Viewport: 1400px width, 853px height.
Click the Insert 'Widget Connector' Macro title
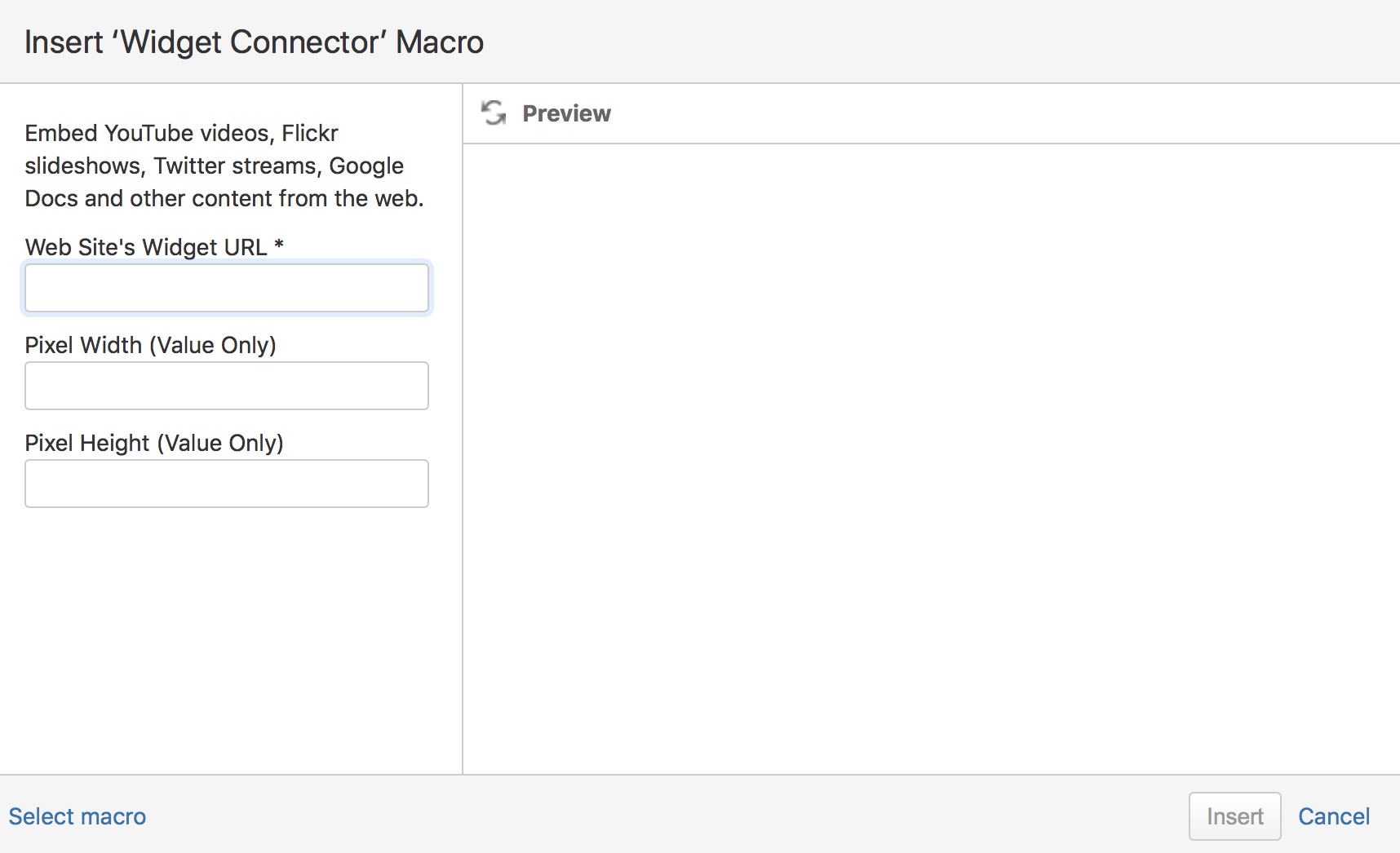click(254, 42)
